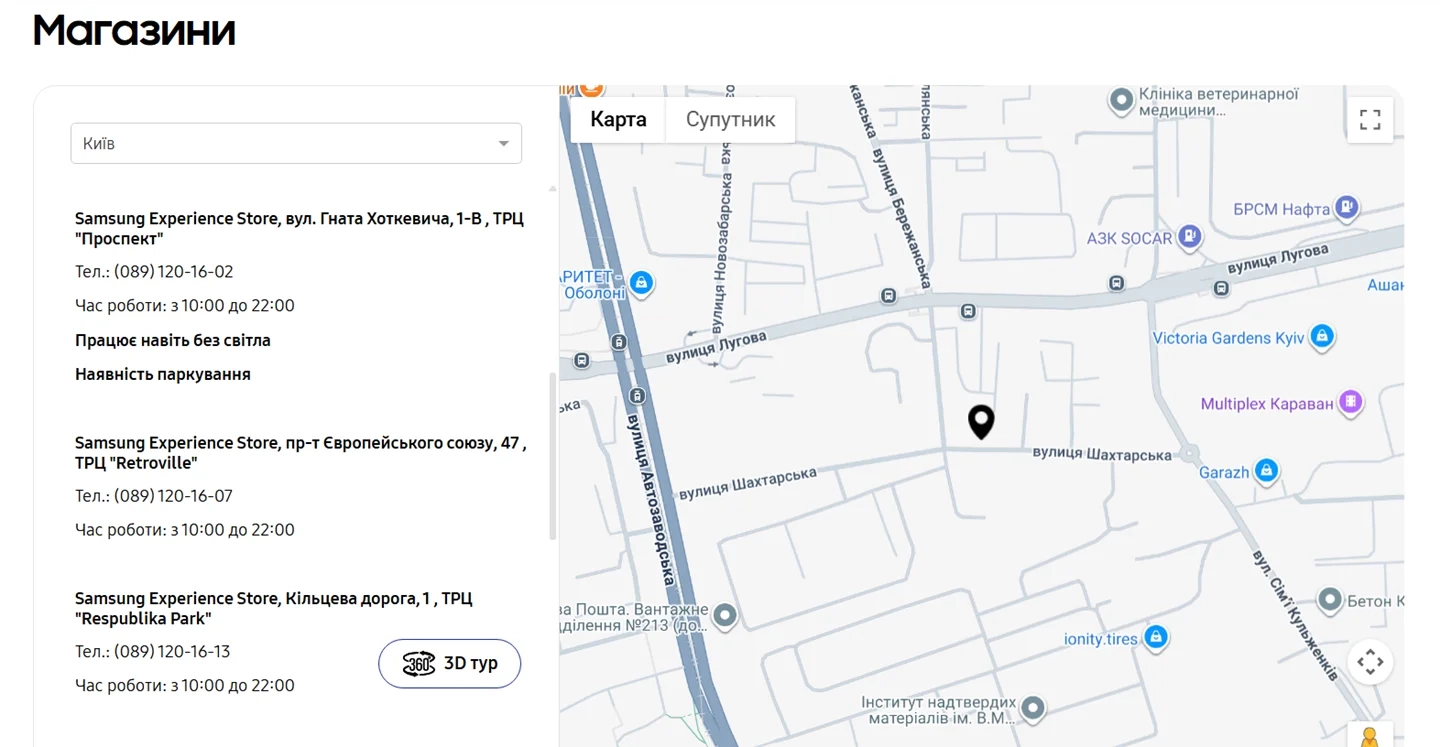Image resolution: width=1440 pixels, height=747 pixels.
Task: Select the ТРЦ Проспект store entry
Action: pyautogui.click(x=299, y=228)
